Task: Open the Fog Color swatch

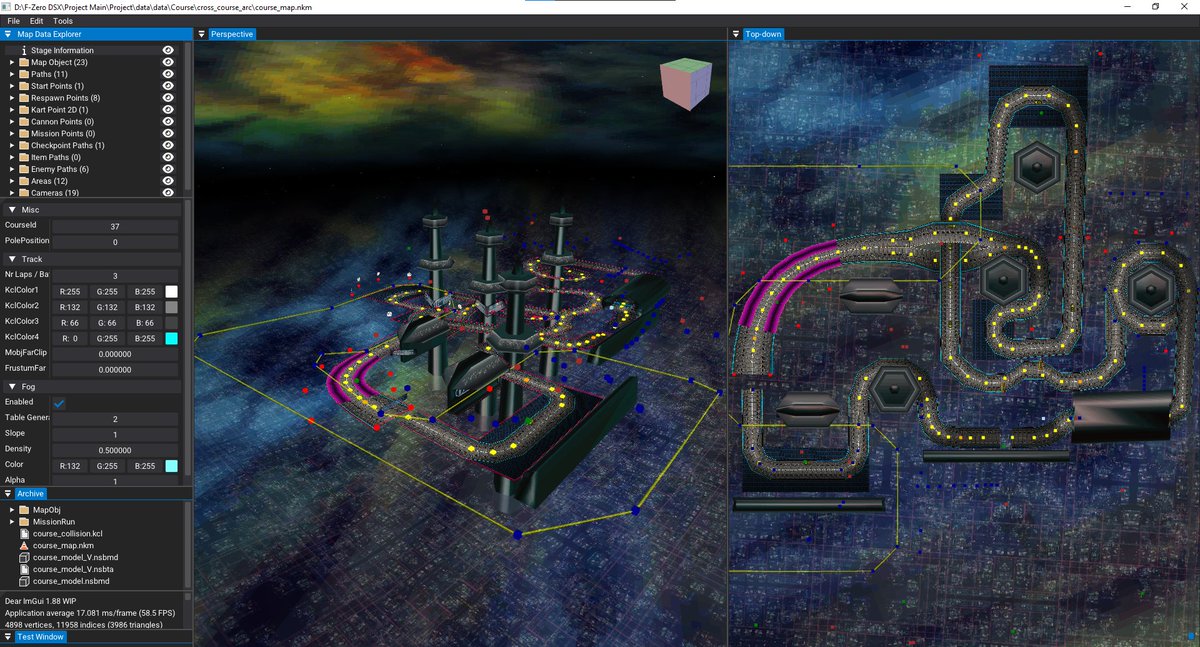Action: (x=171, y=466)
